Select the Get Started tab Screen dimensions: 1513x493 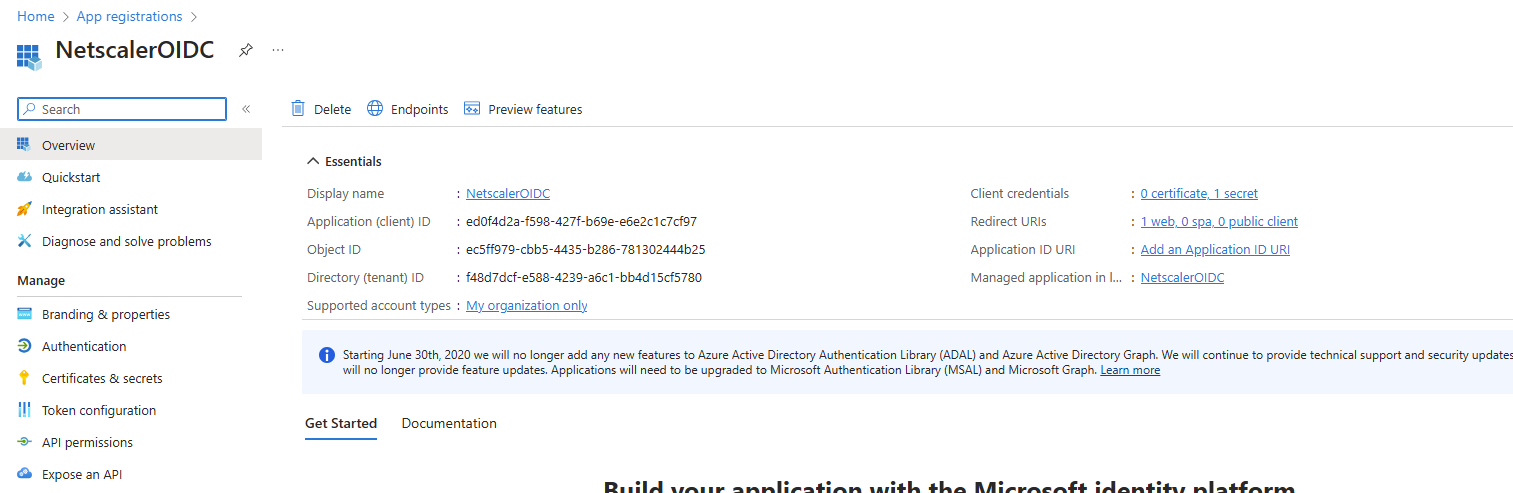[x=341, y=423]
